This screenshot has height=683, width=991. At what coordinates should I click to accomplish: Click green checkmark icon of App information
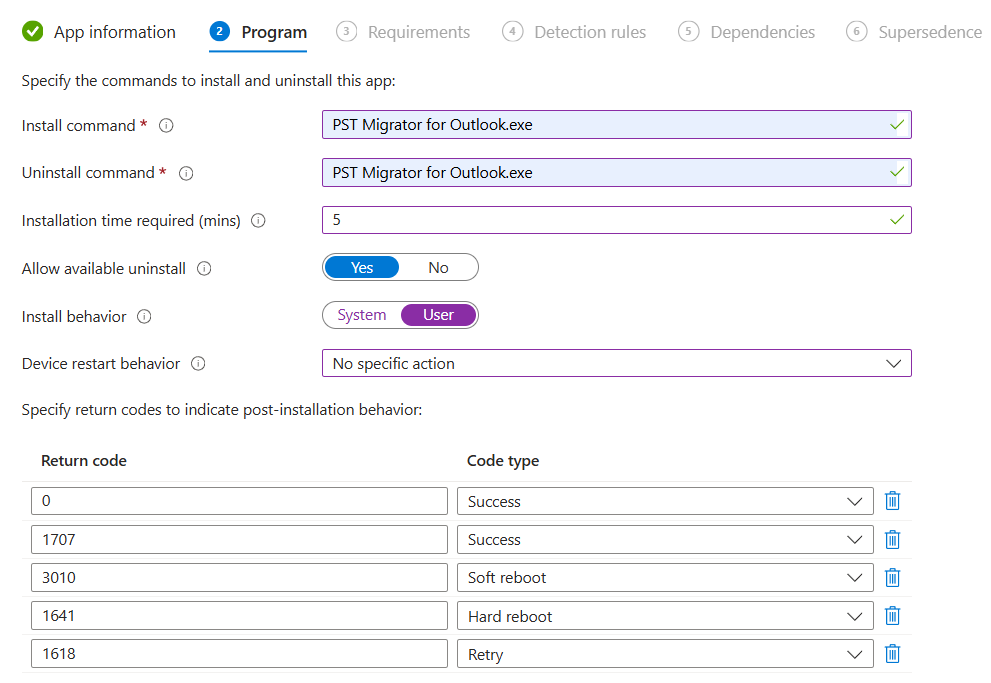(x=32, y=31)
